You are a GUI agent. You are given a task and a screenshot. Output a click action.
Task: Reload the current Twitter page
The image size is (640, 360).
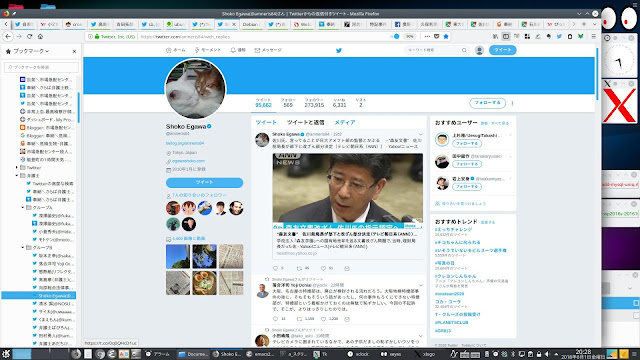coord(29,36)
